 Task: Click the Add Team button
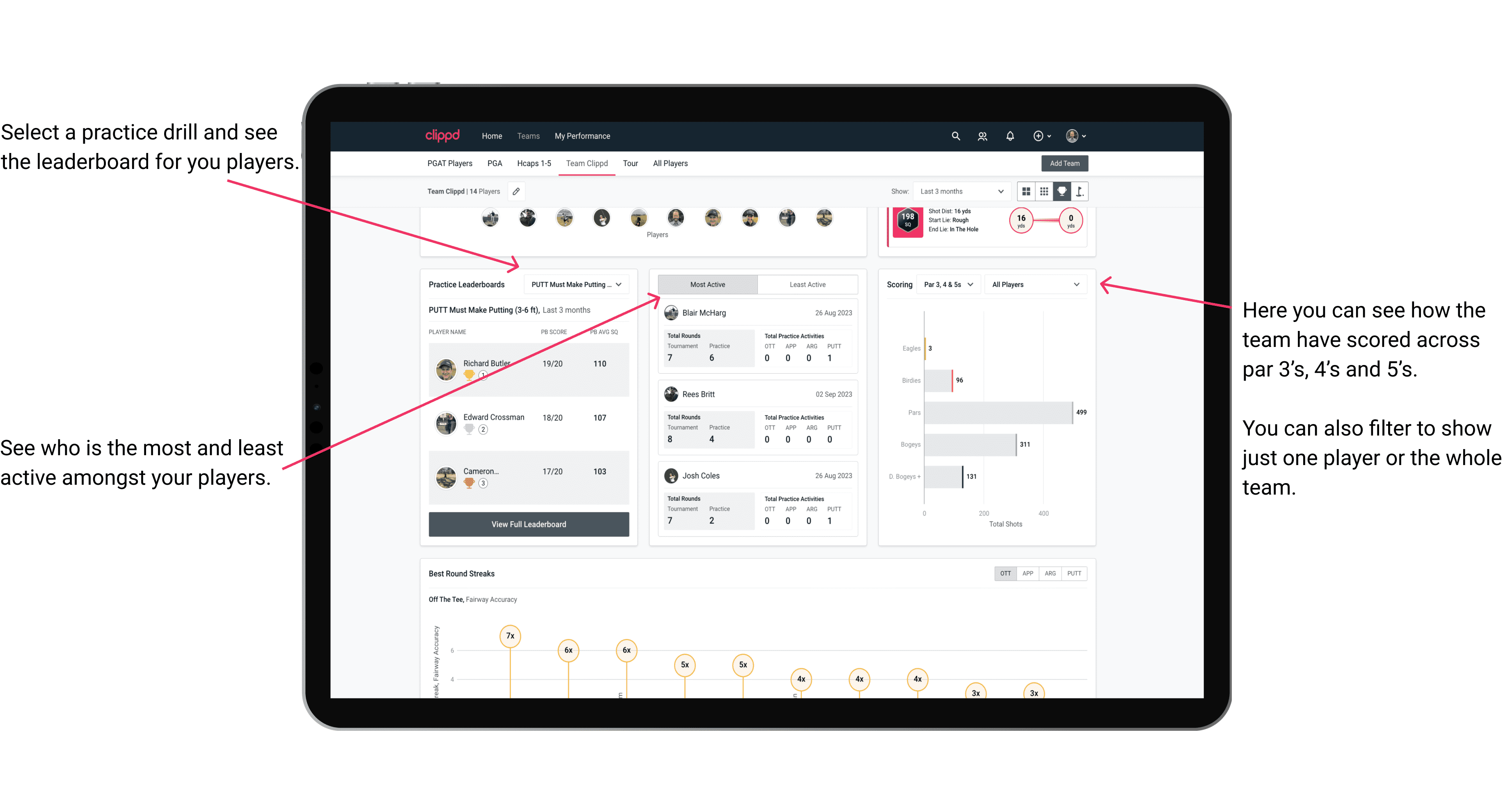pos(1064,163)
